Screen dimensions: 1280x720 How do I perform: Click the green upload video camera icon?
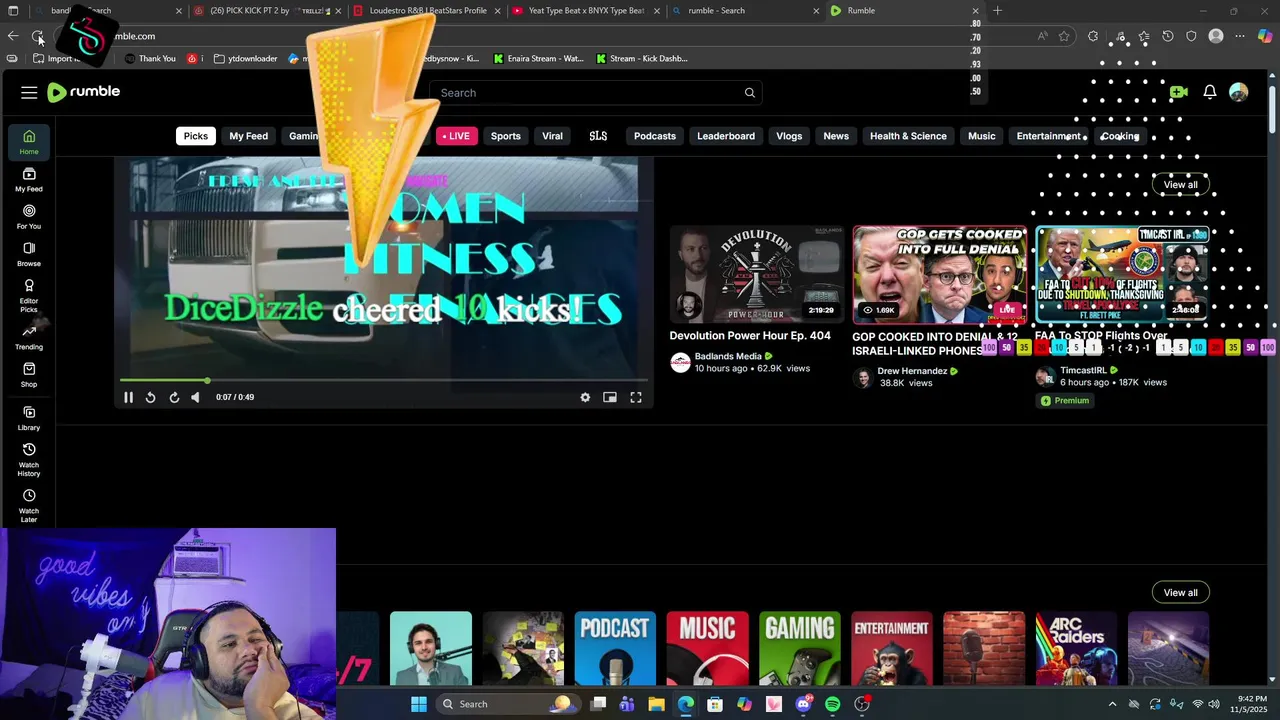pos(1178,92)
